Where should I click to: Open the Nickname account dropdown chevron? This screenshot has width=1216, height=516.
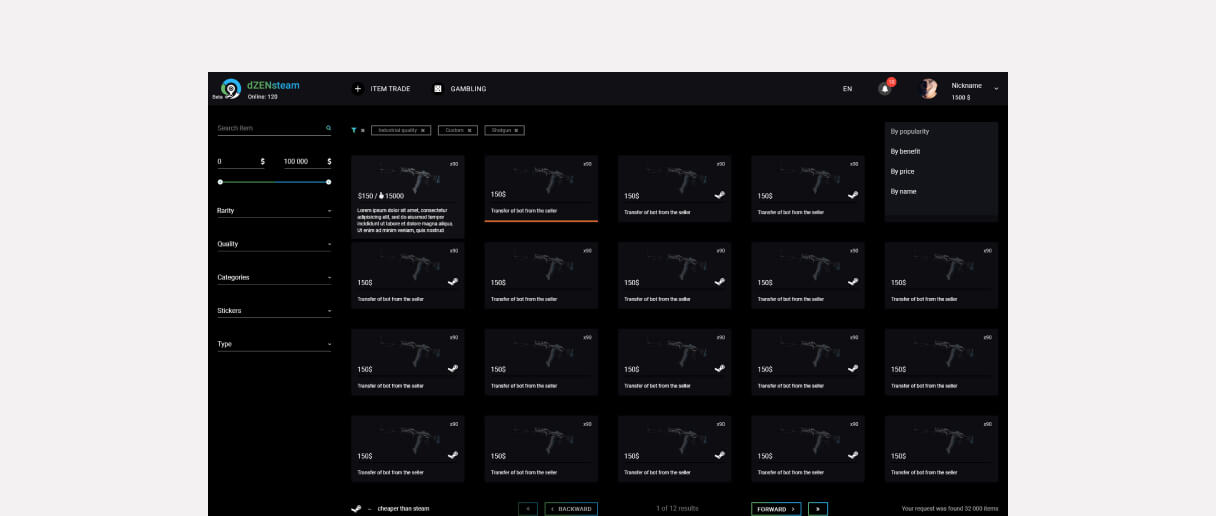pos(996,89)
